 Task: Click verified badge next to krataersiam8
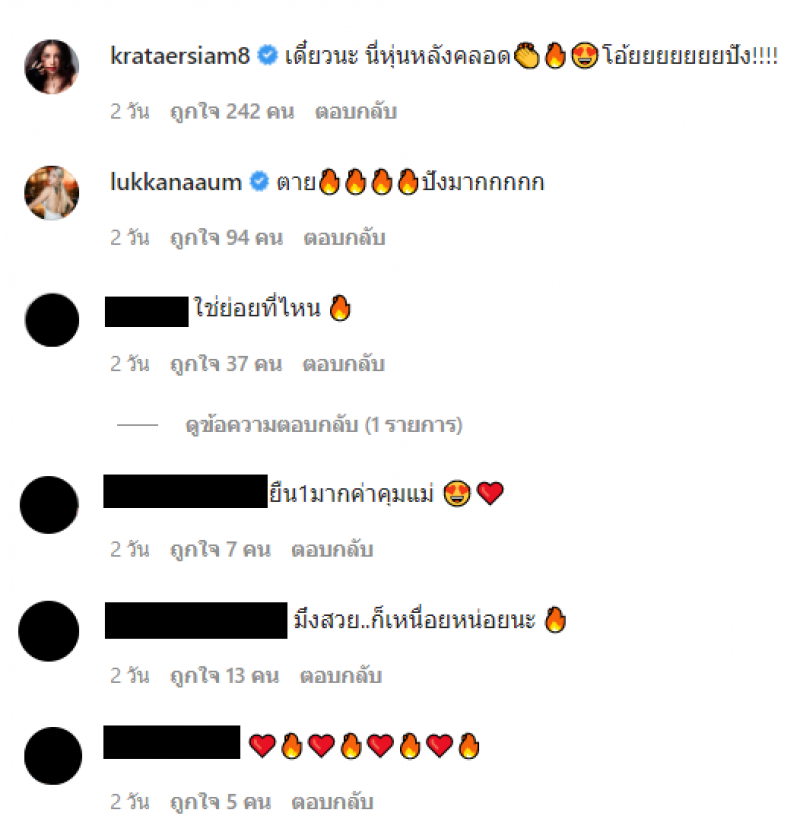click(x=268, y=55)
